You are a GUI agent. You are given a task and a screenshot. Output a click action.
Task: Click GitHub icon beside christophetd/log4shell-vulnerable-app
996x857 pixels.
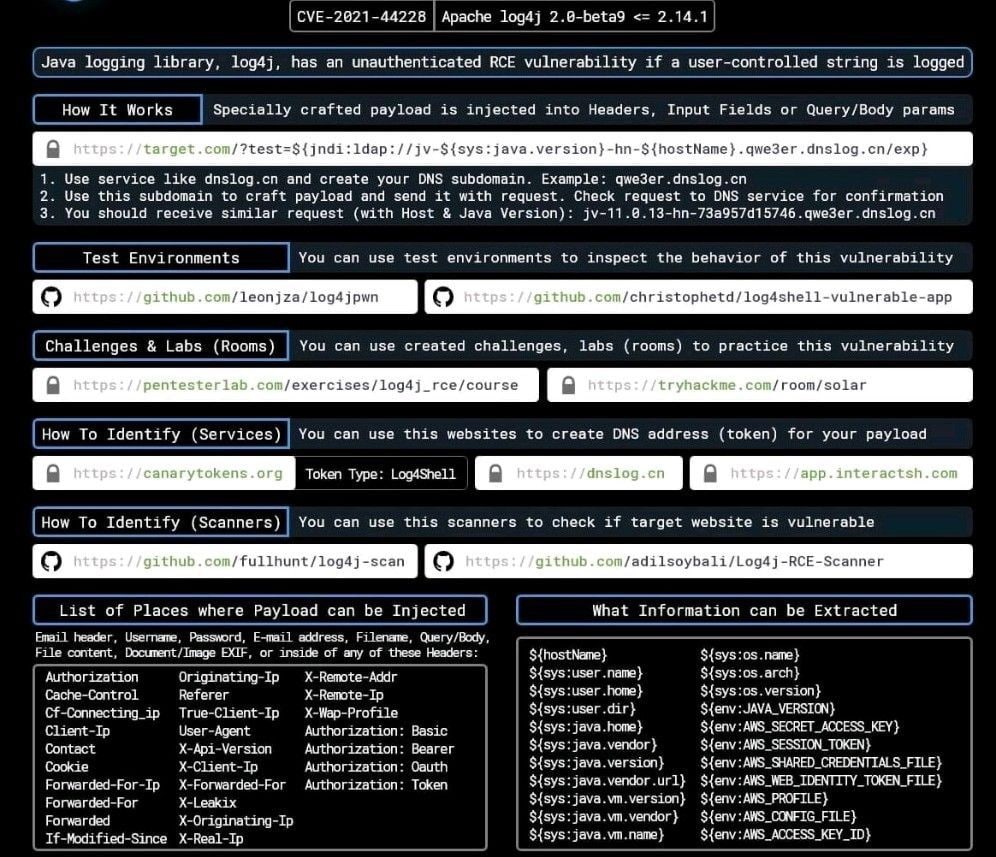click(x=443, y=297)
